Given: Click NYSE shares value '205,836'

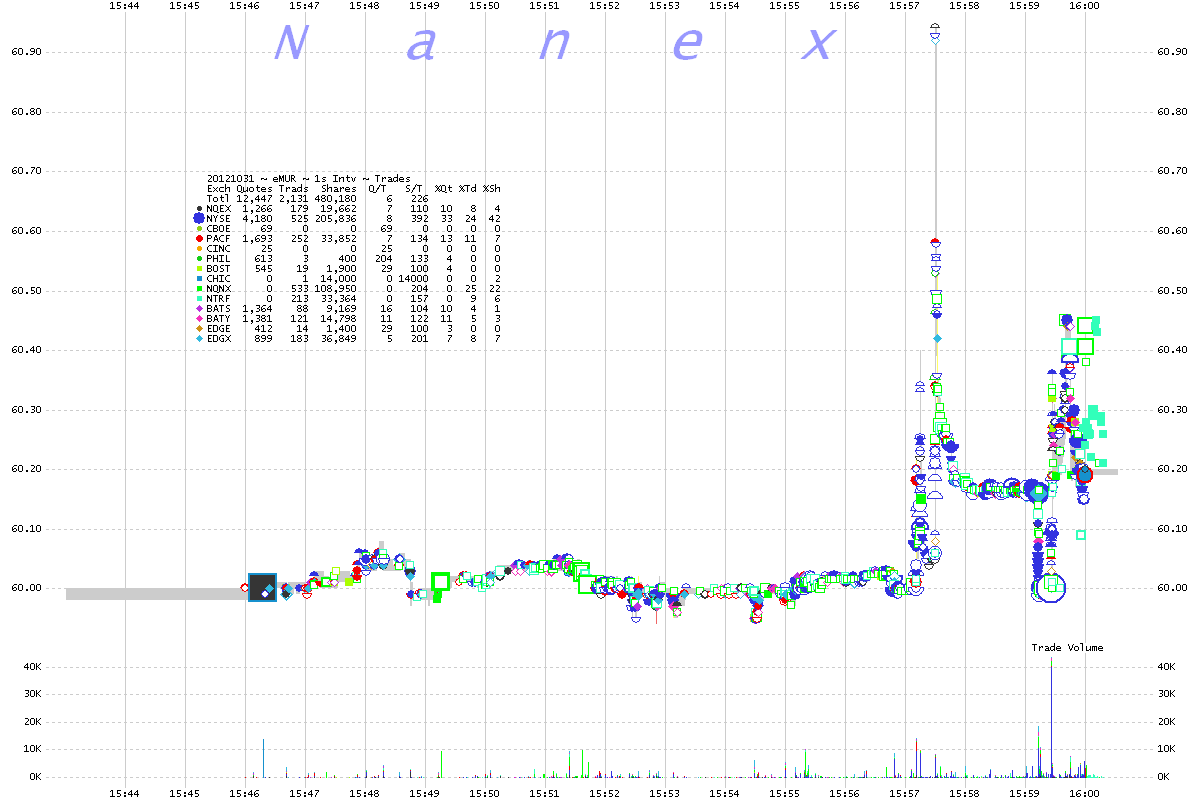Looking at the screenshot, I should point(336,218).
